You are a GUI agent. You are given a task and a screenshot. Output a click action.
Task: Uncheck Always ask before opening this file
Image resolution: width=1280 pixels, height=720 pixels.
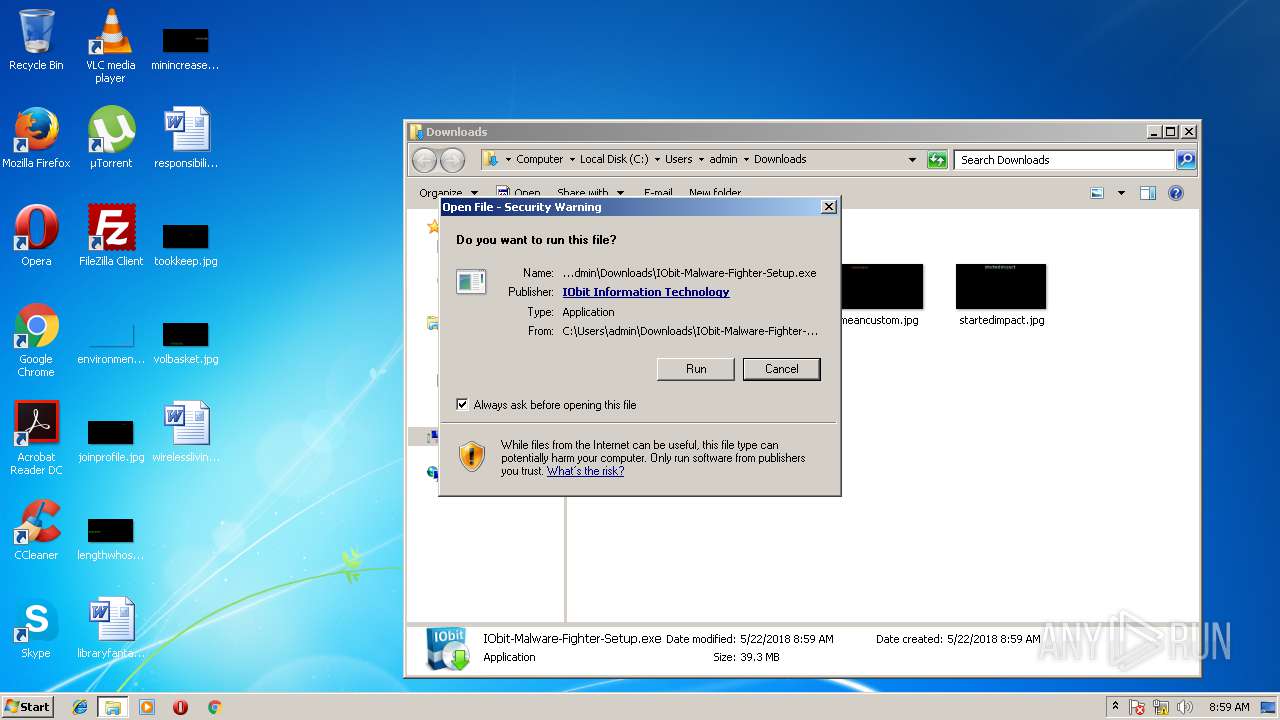pyautogui.click(x=462, y=404)
